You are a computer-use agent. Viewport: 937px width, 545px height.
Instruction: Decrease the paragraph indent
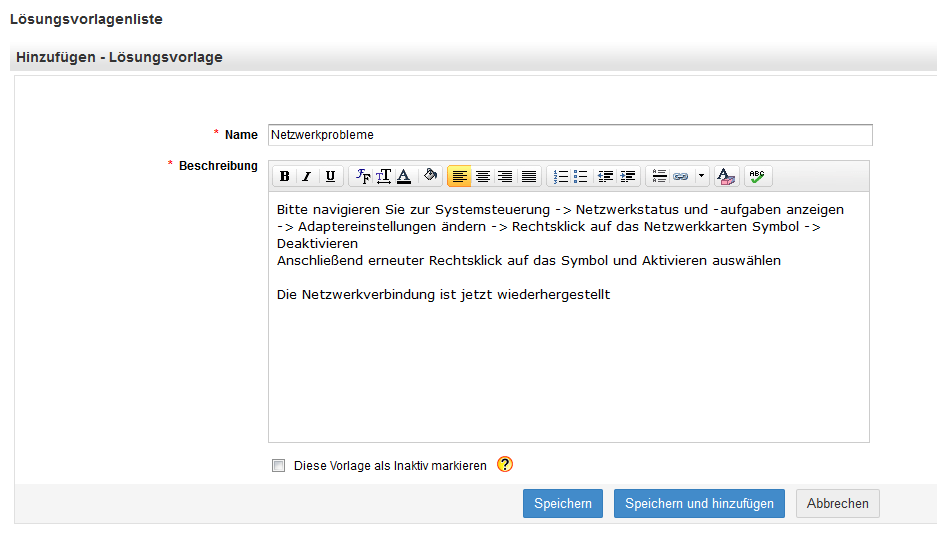[x=605, y=176]
